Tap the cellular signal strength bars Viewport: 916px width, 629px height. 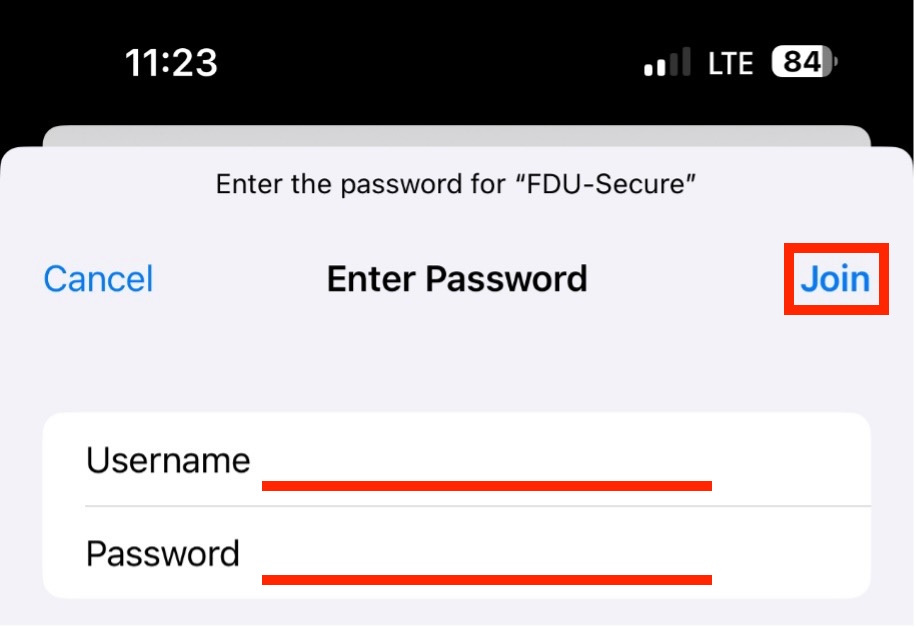[x=667, y=64]
